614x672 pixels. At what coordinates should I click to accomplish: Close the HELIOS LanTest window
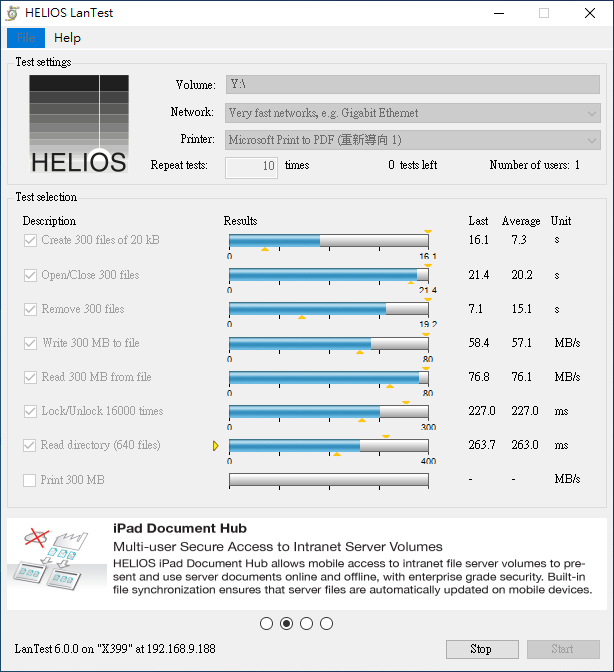pos(590,13)
